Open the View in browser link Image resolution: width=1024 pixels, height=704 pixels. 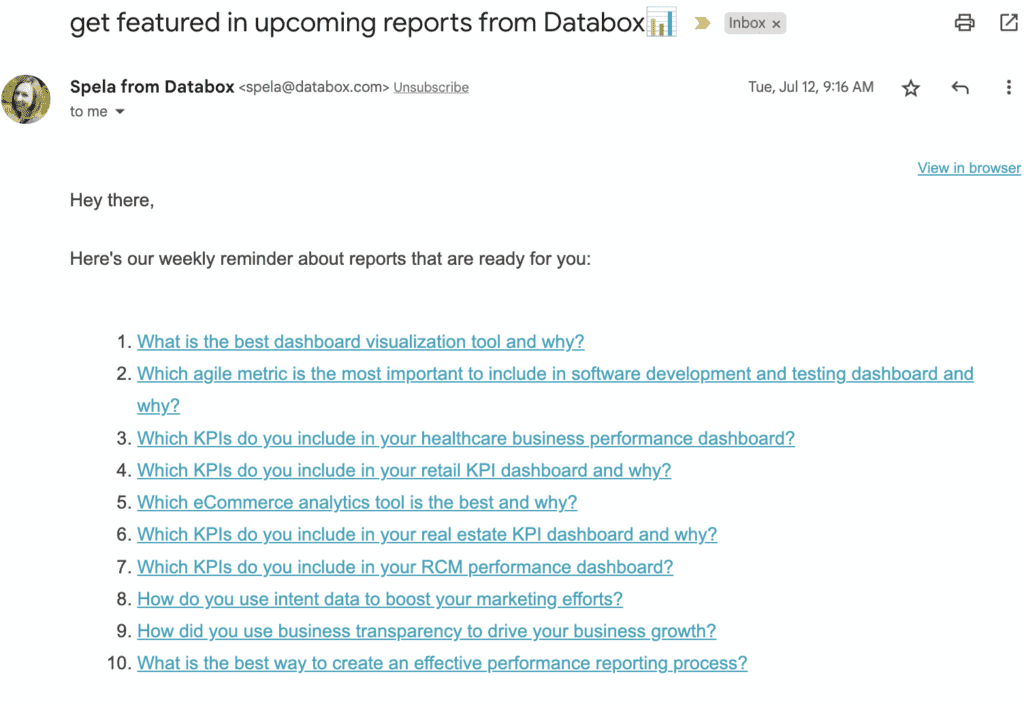[968, 168]
